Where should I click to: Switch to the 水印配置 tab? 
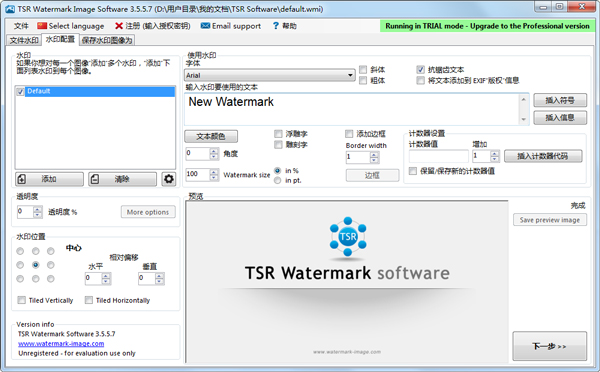tap(60, 39)
